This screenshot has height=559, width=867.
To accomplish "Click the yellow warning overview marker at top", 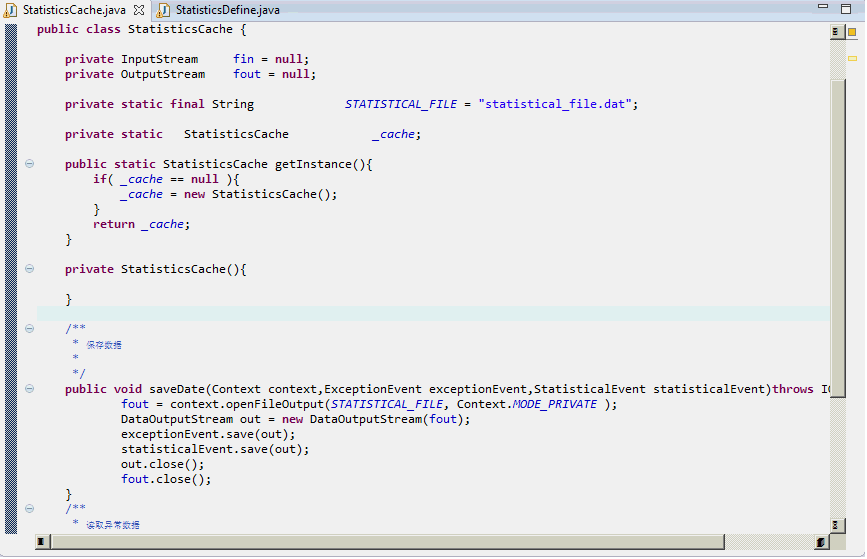I will 852,32.
